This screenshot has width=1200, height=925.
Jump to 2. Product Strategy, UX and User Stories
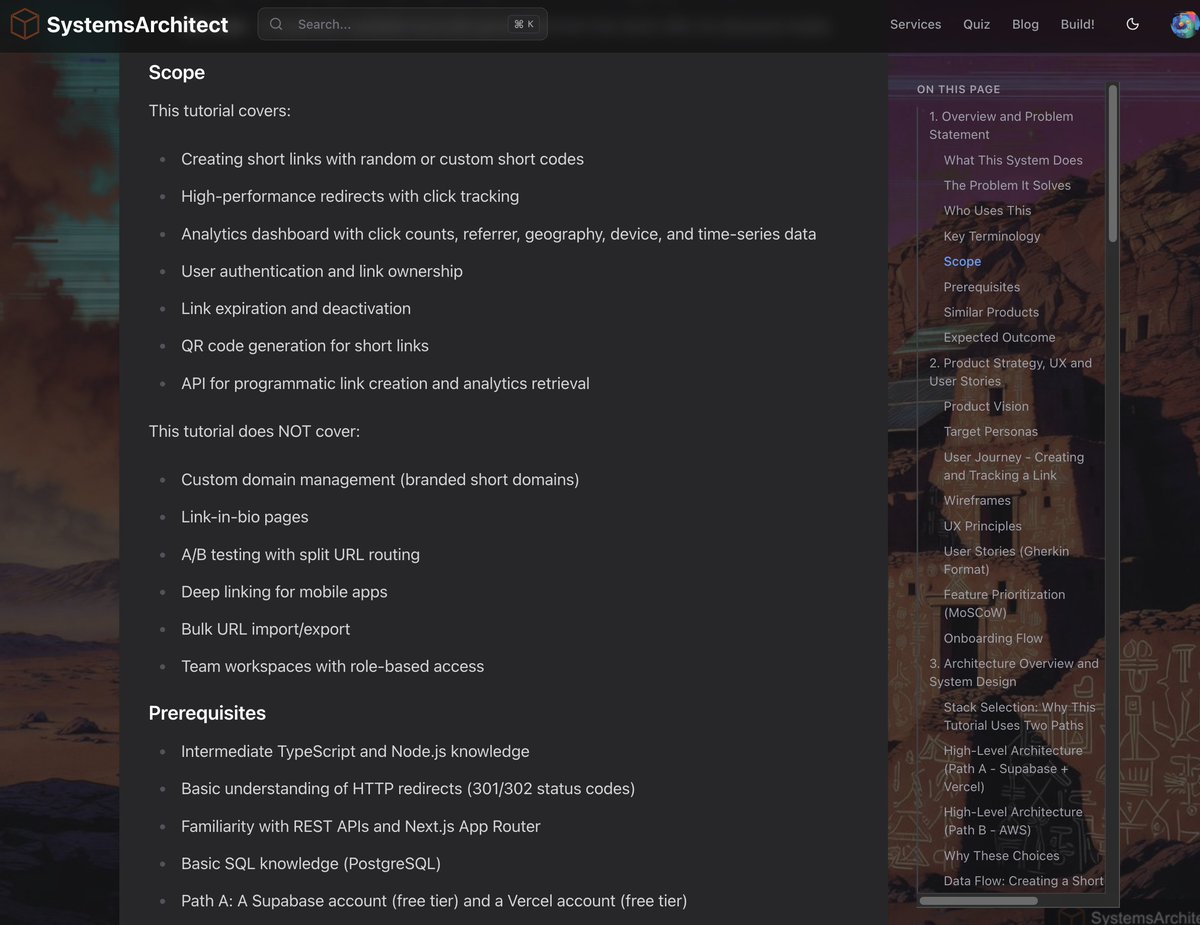click(1010, 372)
